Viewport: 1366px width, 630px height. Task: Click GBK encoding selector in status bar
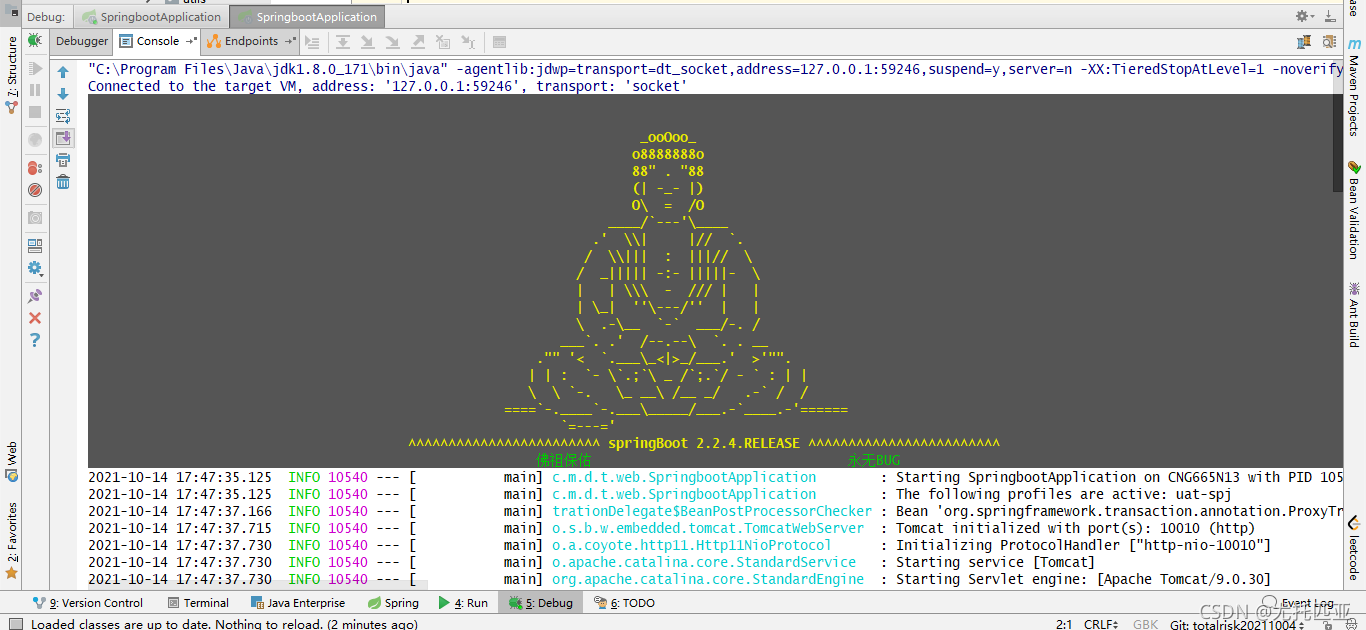click(1146, 624)
